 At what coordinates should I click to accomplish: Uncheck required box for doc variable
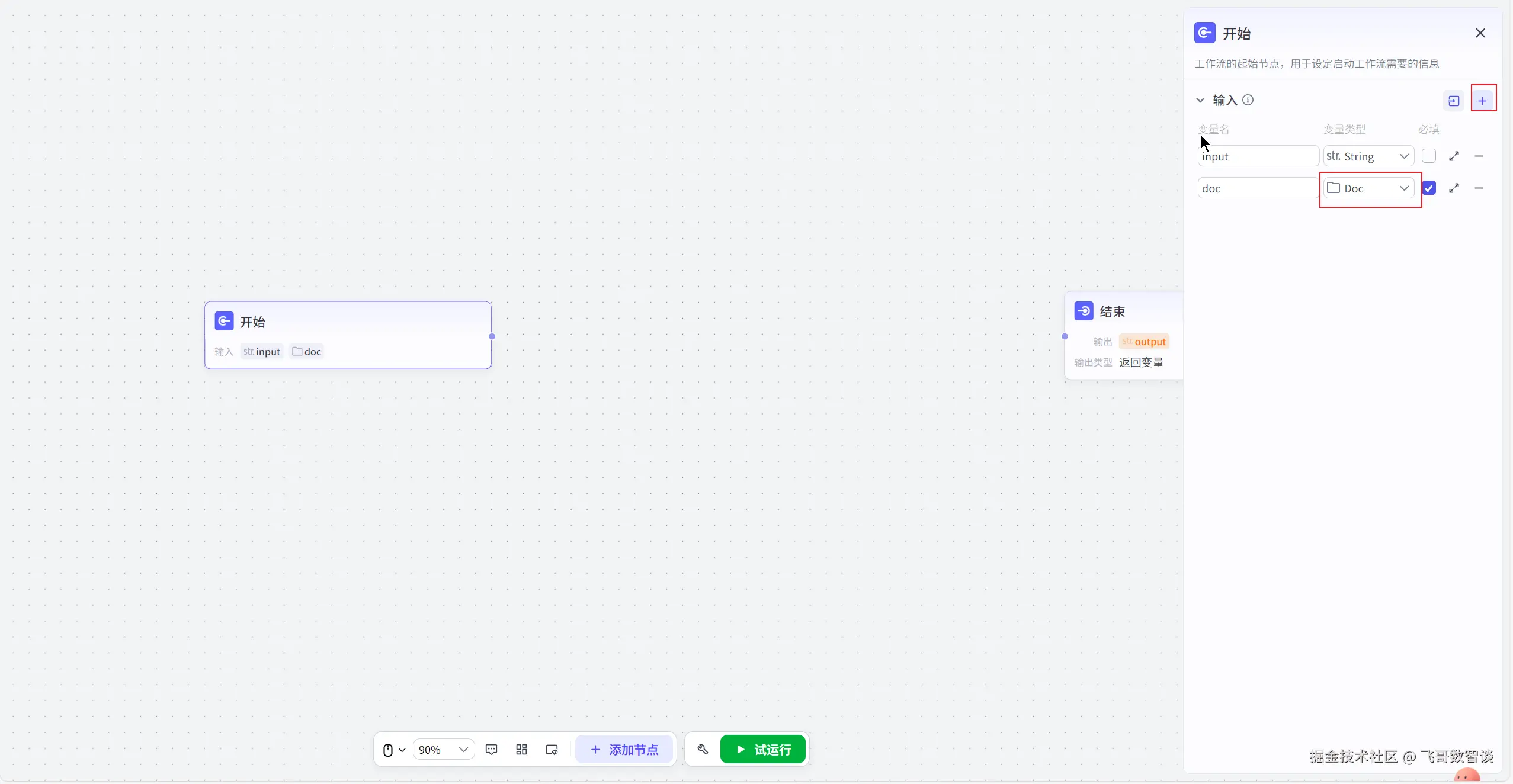click(x=1428, y=188)
